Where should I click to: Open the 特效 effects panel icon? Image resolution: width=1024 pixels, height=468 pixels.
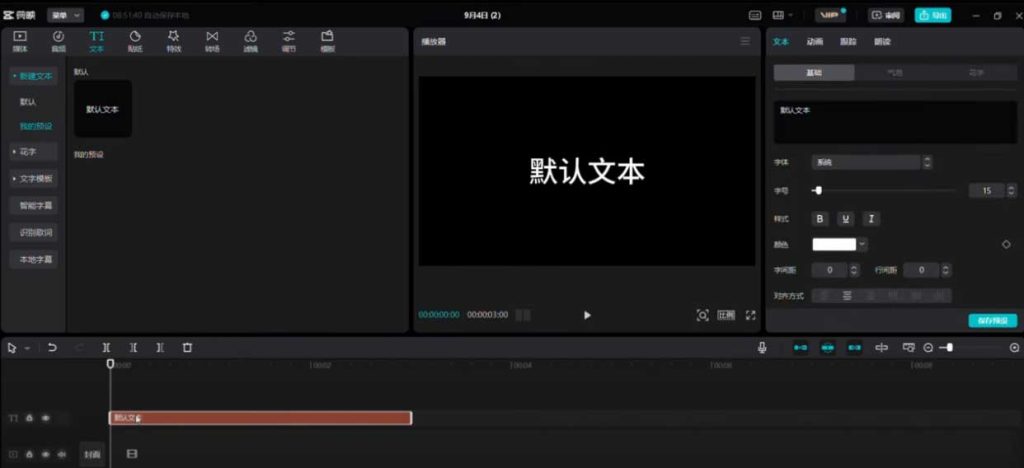(x=174, y=41)
